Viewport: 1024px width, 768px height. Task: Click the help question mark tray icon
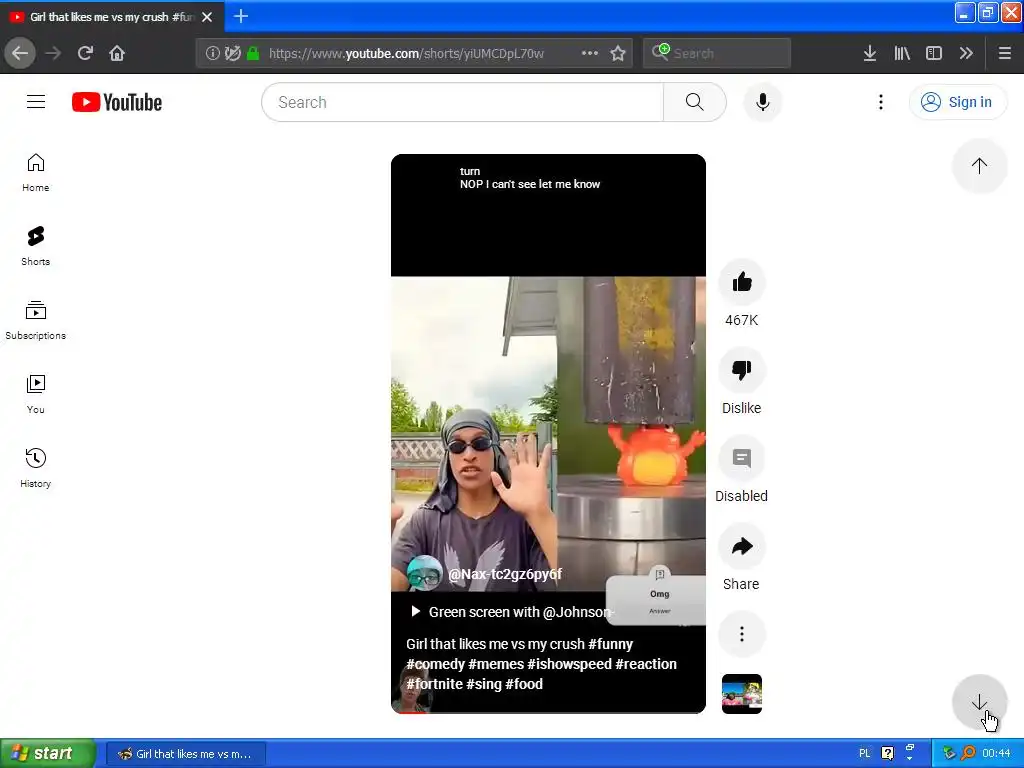tap(888, 754)
